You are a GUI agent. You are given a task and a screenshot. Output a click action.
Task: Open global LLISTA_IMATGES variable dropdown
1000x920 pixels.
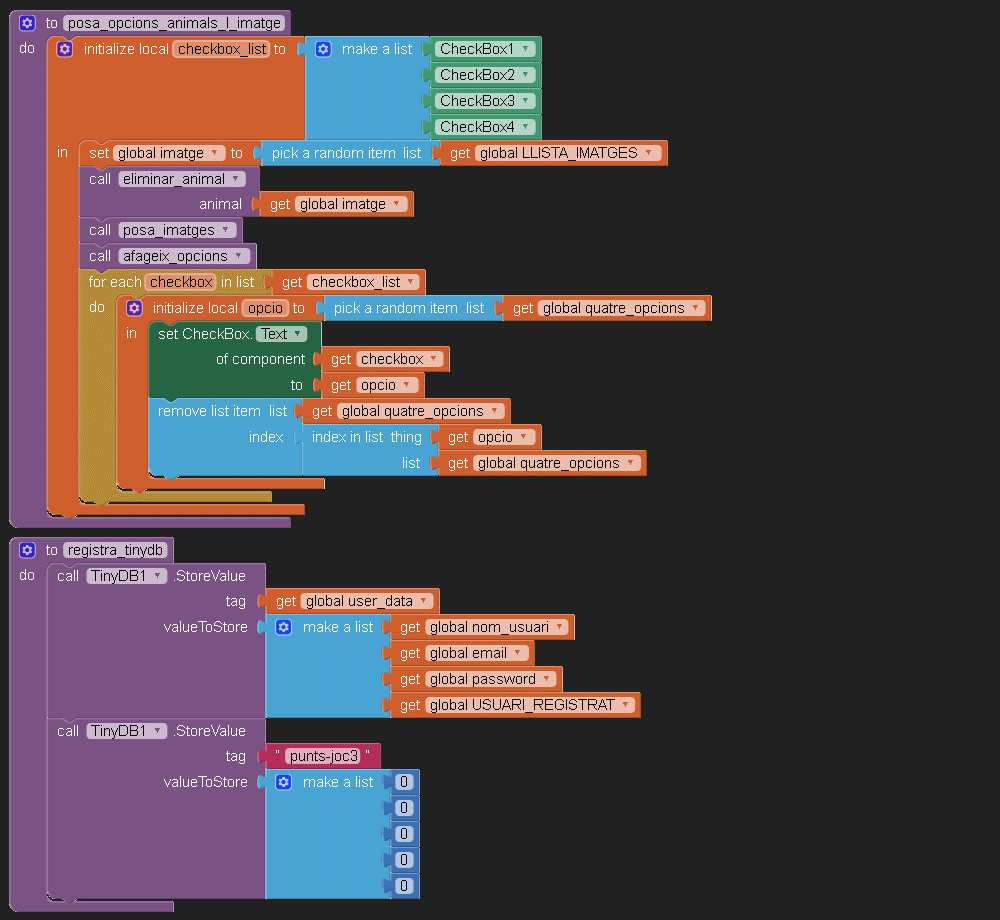pos(649,153)
